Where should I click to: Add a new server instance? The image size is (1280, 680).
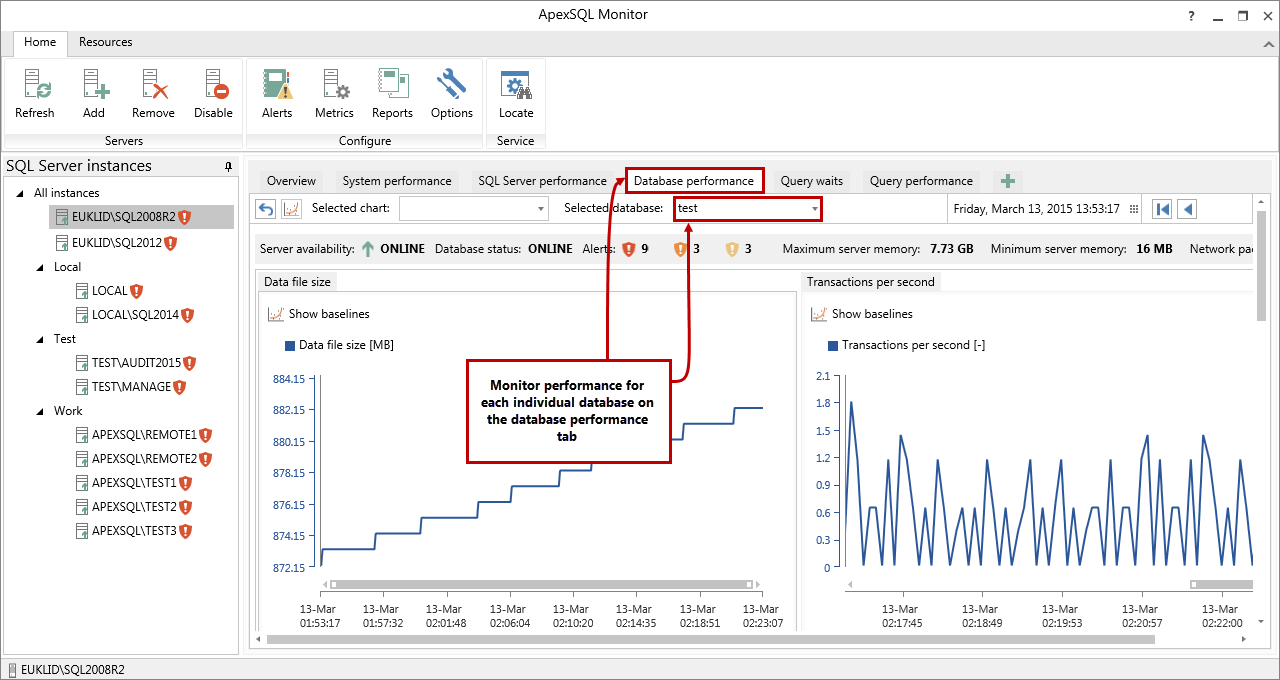pyautogui.click(x=94, y=94)
